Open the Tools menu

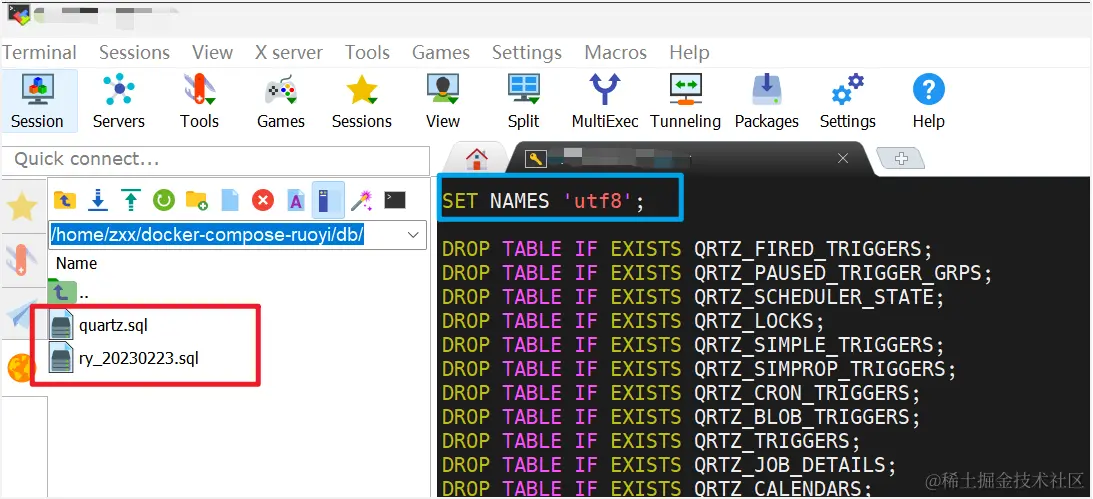(367, 53)
